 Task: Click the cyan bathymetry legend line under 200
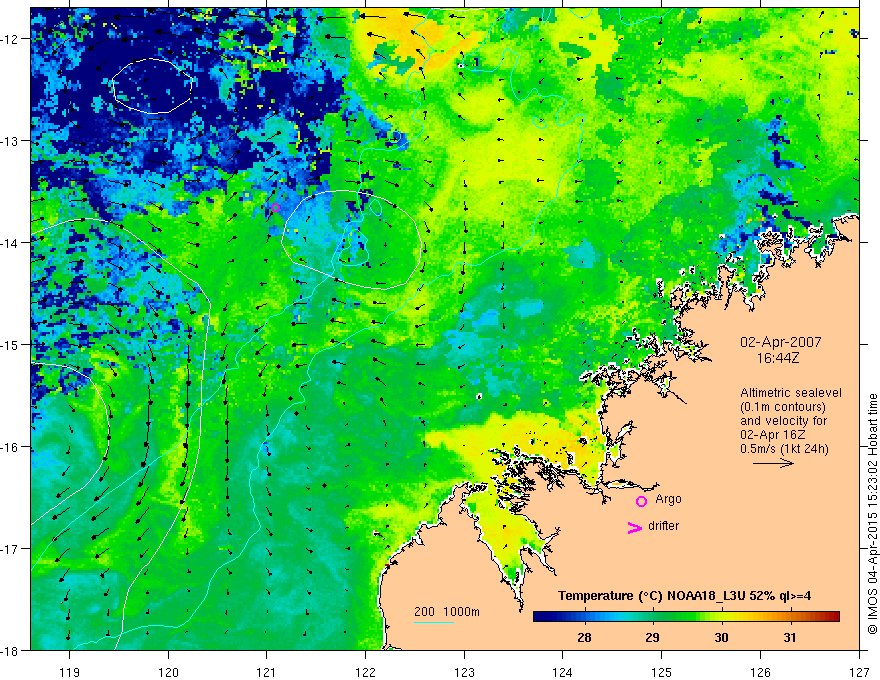433,622
